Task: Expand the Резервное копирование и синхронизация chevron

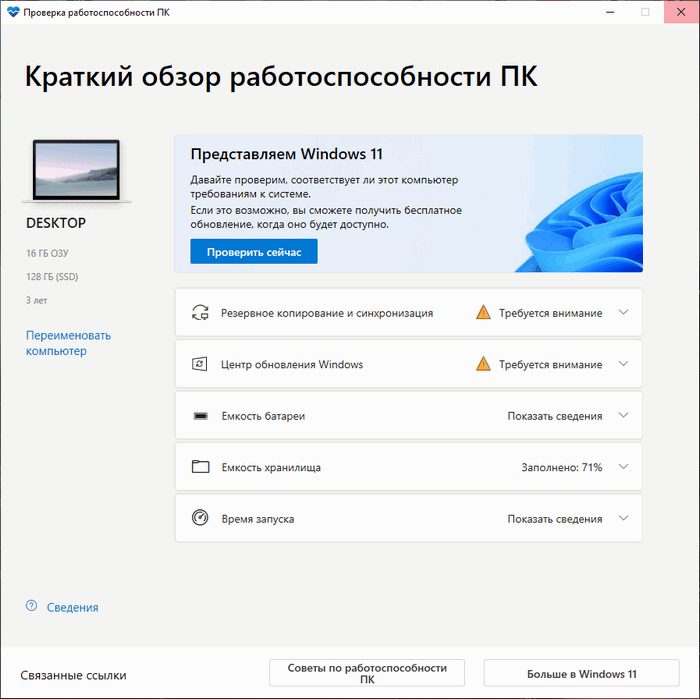Action: click(624, 312)
